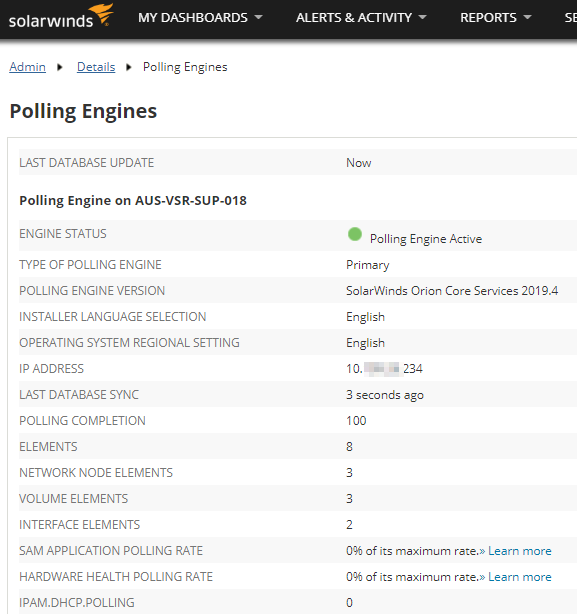Select the 'LAST DATABASE SYNC' label
577x614 pixels.
click(79, 395)
